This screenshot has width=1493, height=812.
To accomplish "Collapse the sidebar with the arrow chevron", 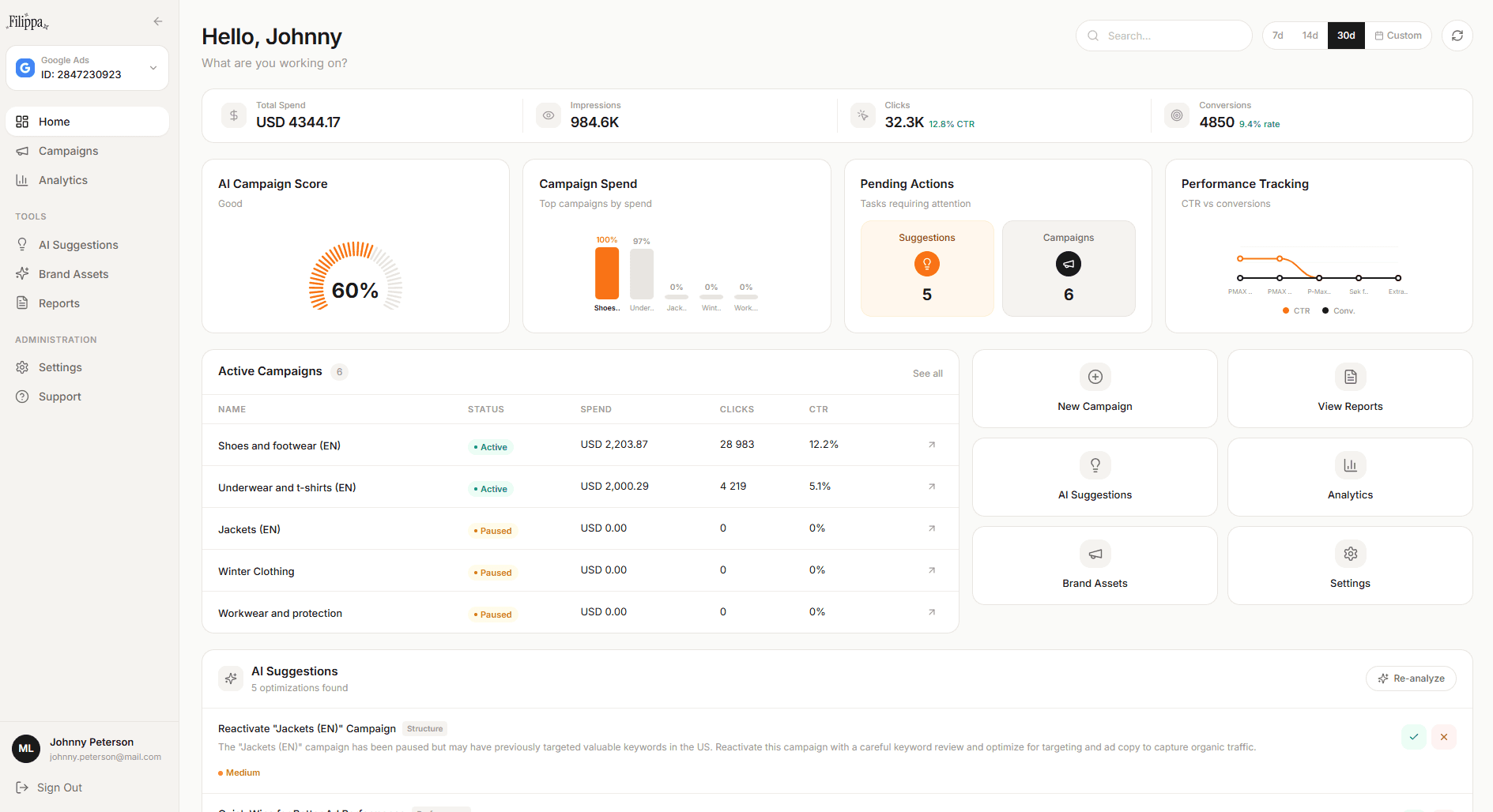I will 157,21.
